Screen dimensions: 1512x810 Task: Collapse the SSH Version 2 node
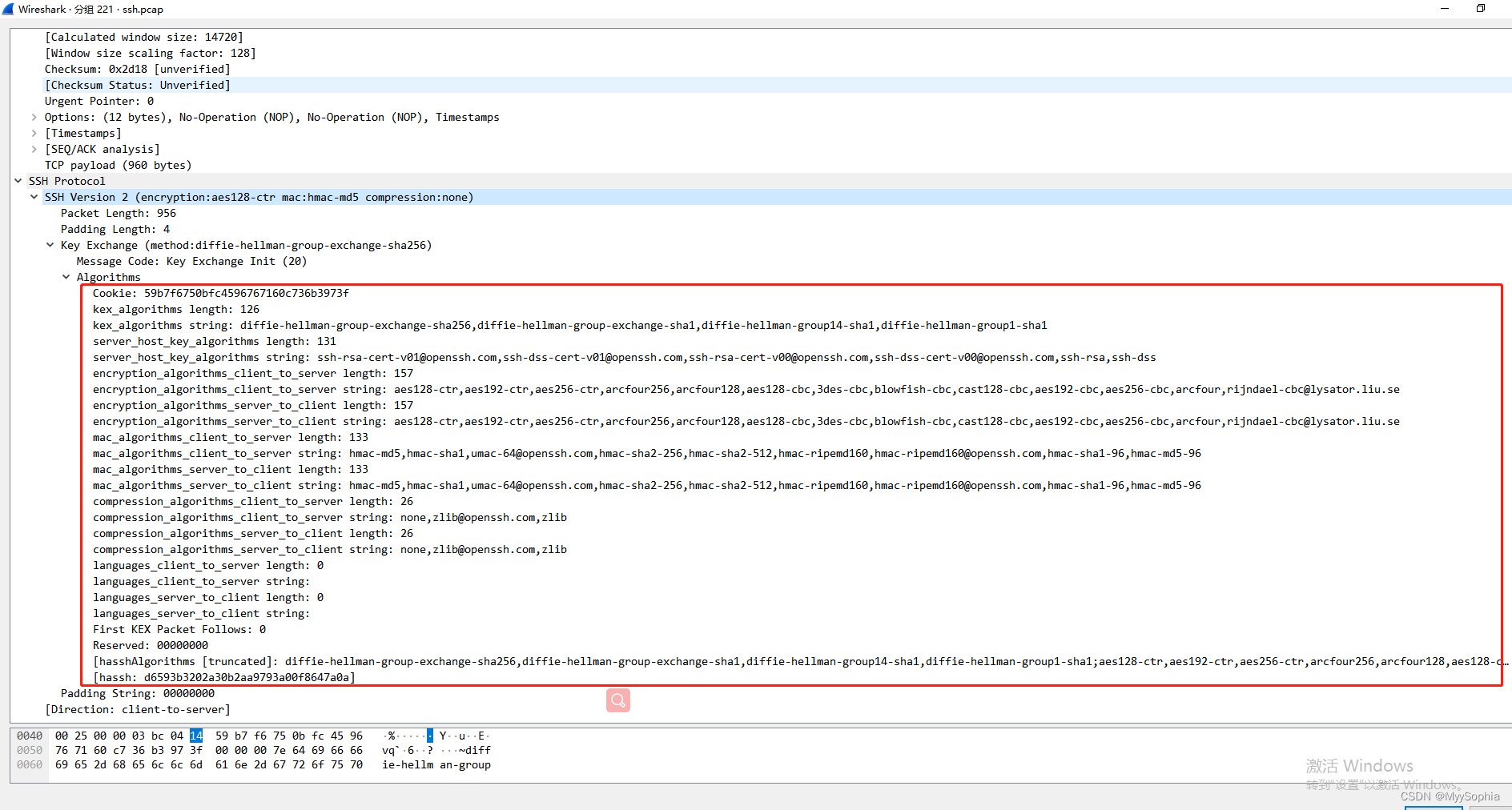tap(34, 197)
